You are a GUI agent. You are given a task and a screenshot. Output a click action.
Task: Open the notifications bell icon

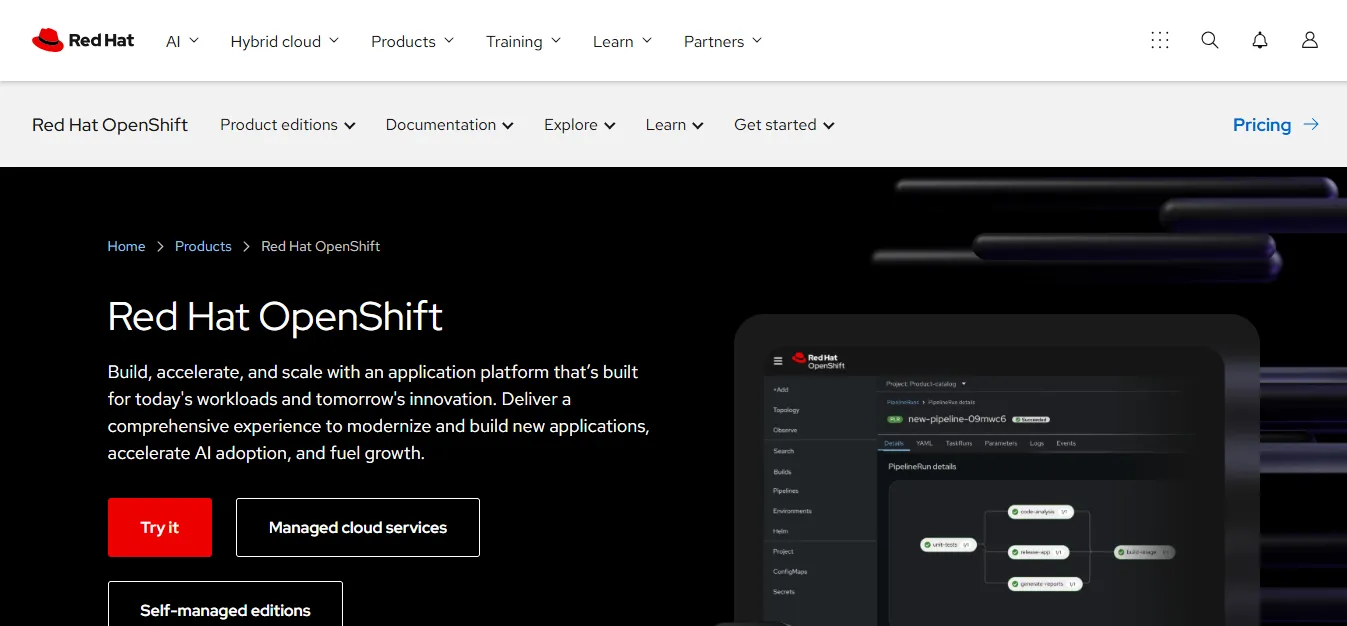pos(1260,40)
